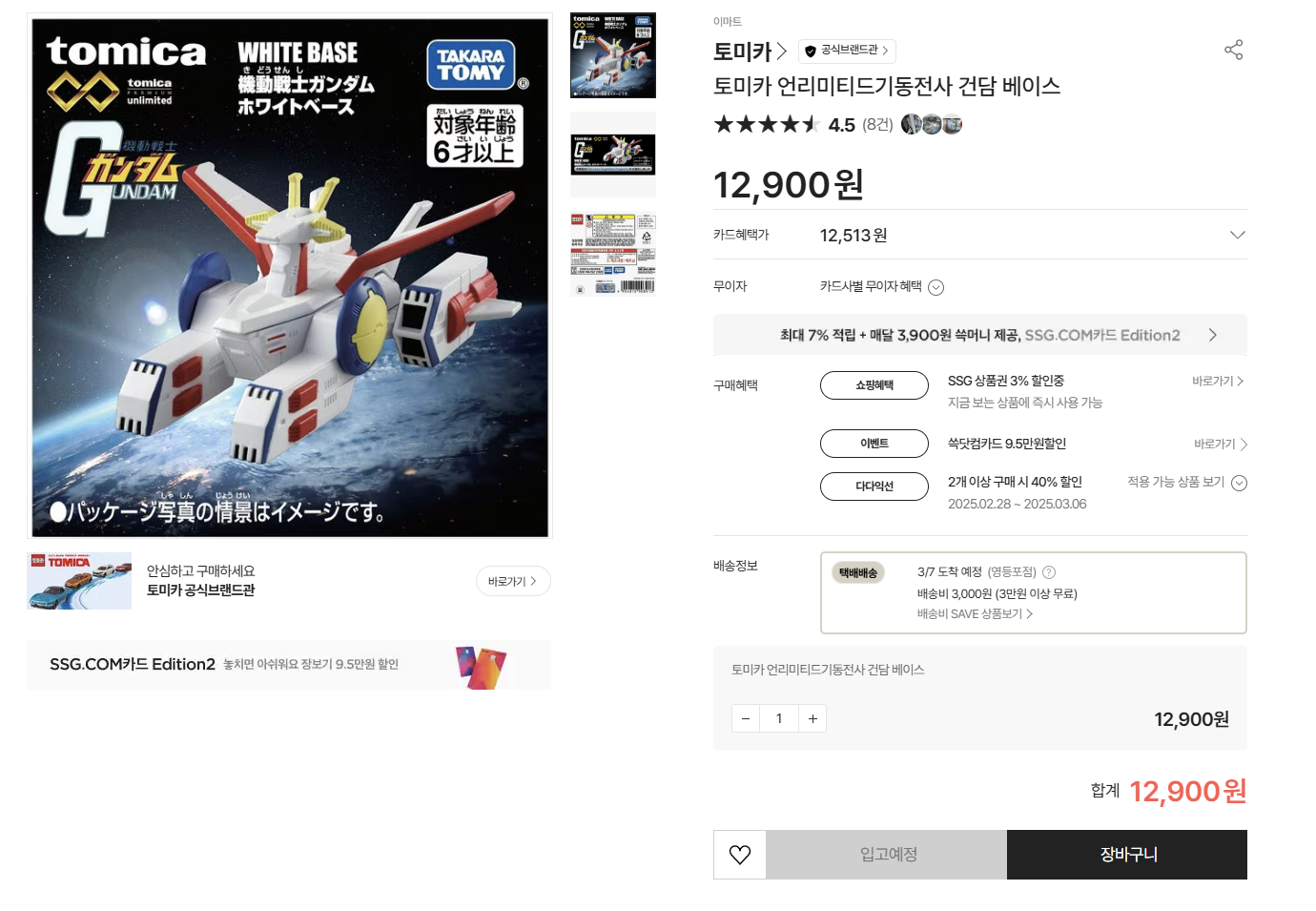The image size is (1316, 911).
Task: Click the delivery info question mark icon
Action: pos(1049,572)
